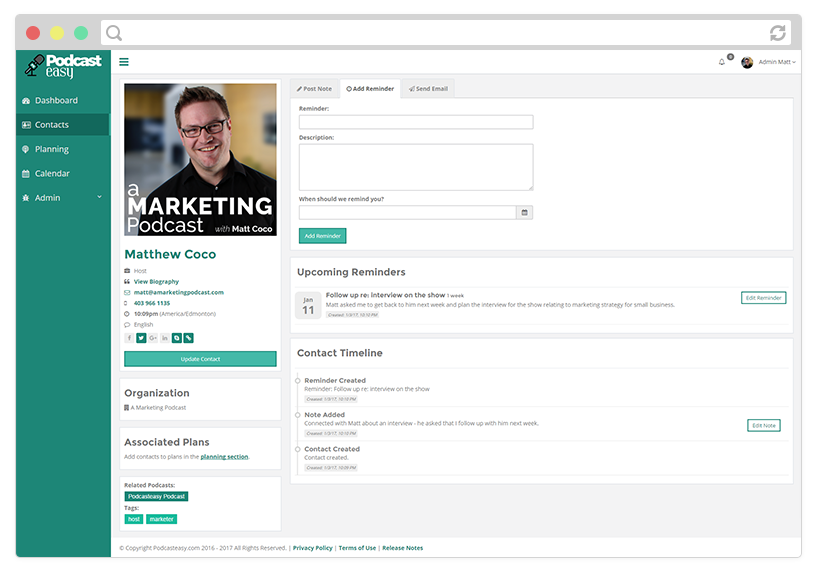Focus the remind date input field

pyautogui.click(x=407, y=212)
